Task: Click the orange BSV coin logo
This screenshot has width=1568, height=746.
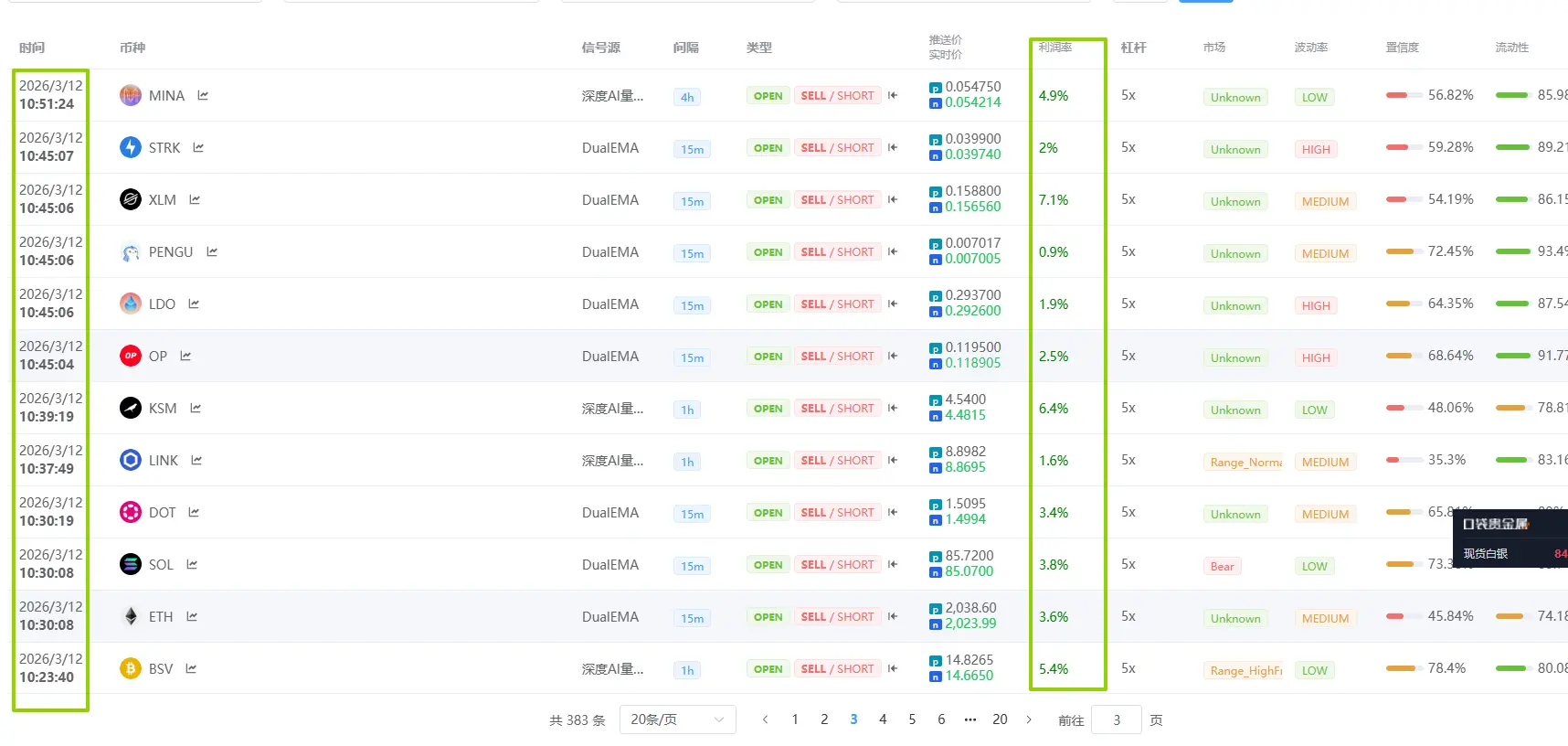Action: click(x=131, y=668)
